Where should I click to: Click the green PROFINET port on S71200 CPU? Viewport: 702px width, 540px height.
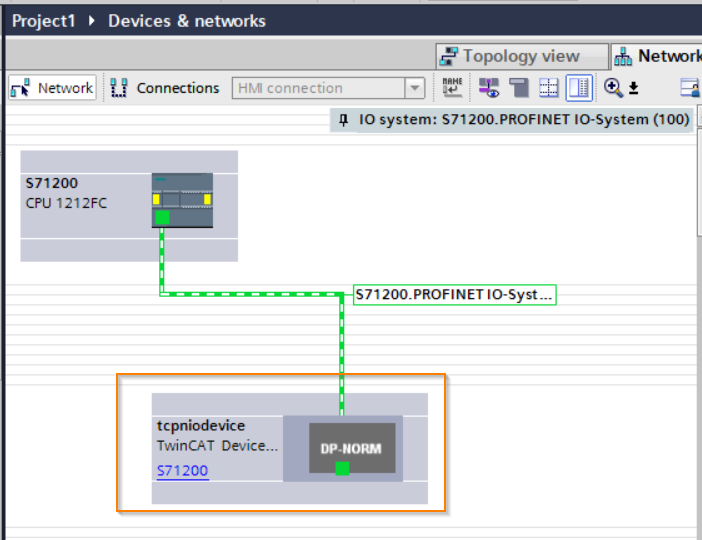pos(162,218)
